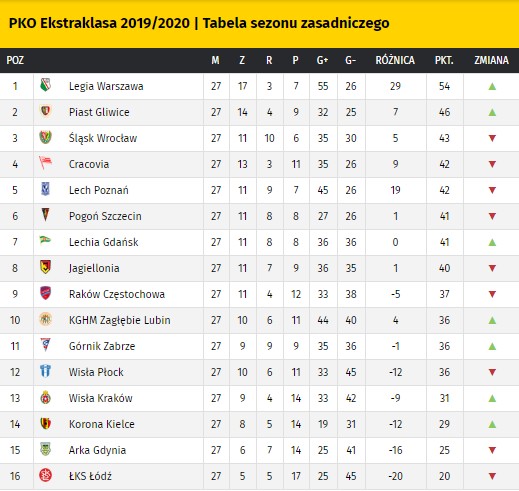
Task: Click the Lech Poznań club crest
Action: [x=46, y=189]
